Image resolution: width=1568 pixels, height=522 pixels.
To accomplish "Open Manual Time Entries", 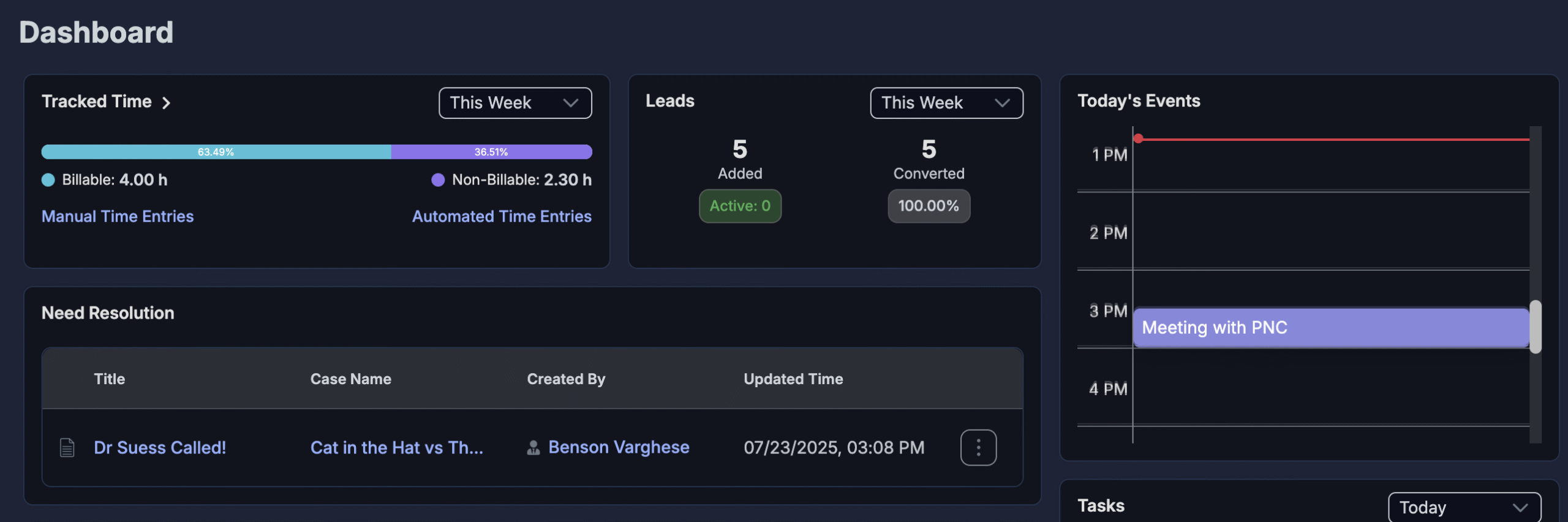I will (x=117, y=216).
